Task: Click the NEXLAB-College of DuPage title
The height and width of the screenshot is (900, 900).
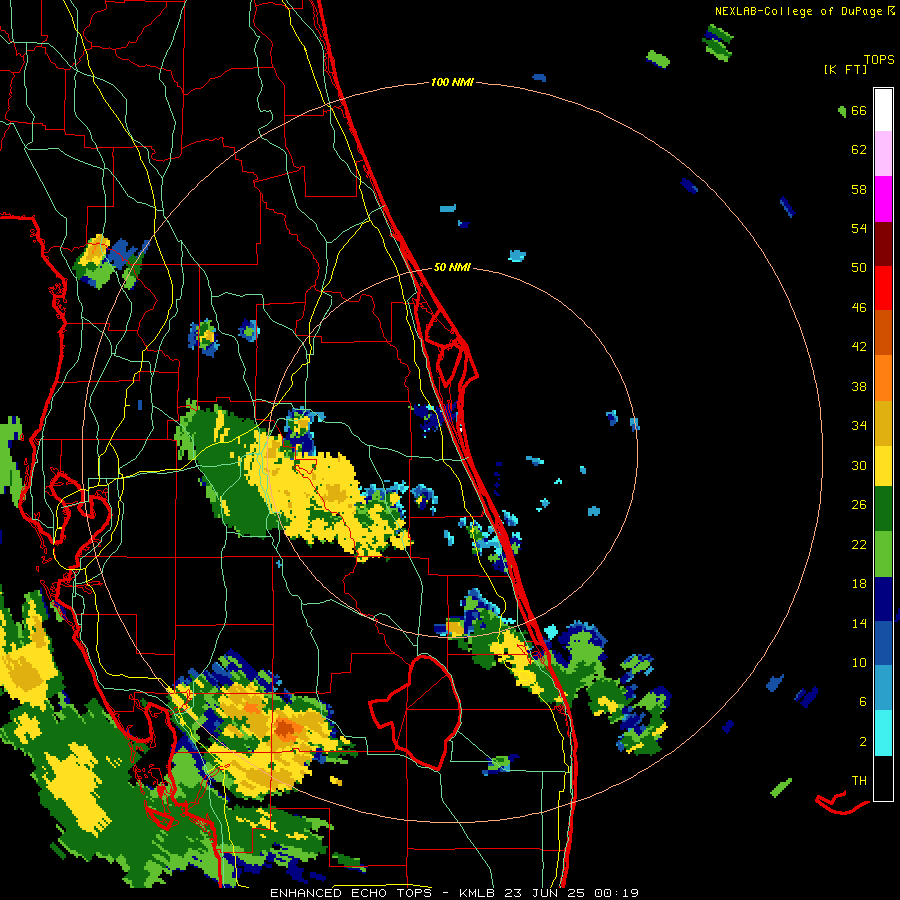Action: coord(800,11)
